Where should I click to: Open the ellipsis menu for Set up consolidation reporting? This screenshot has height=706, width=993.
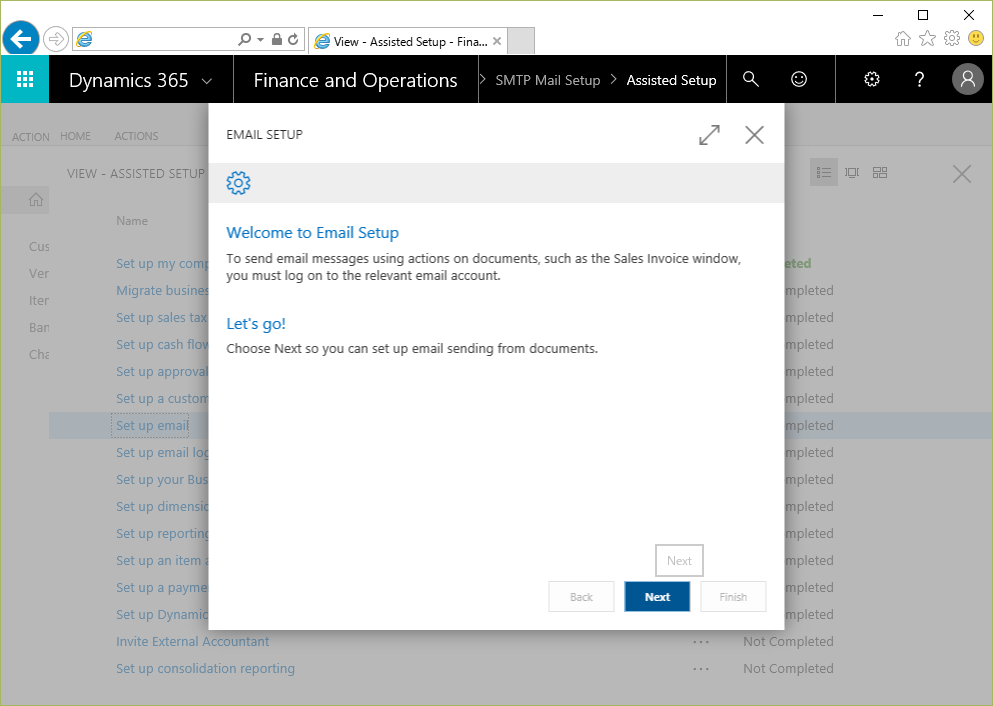pyautogui.click(x=700, y=669)
